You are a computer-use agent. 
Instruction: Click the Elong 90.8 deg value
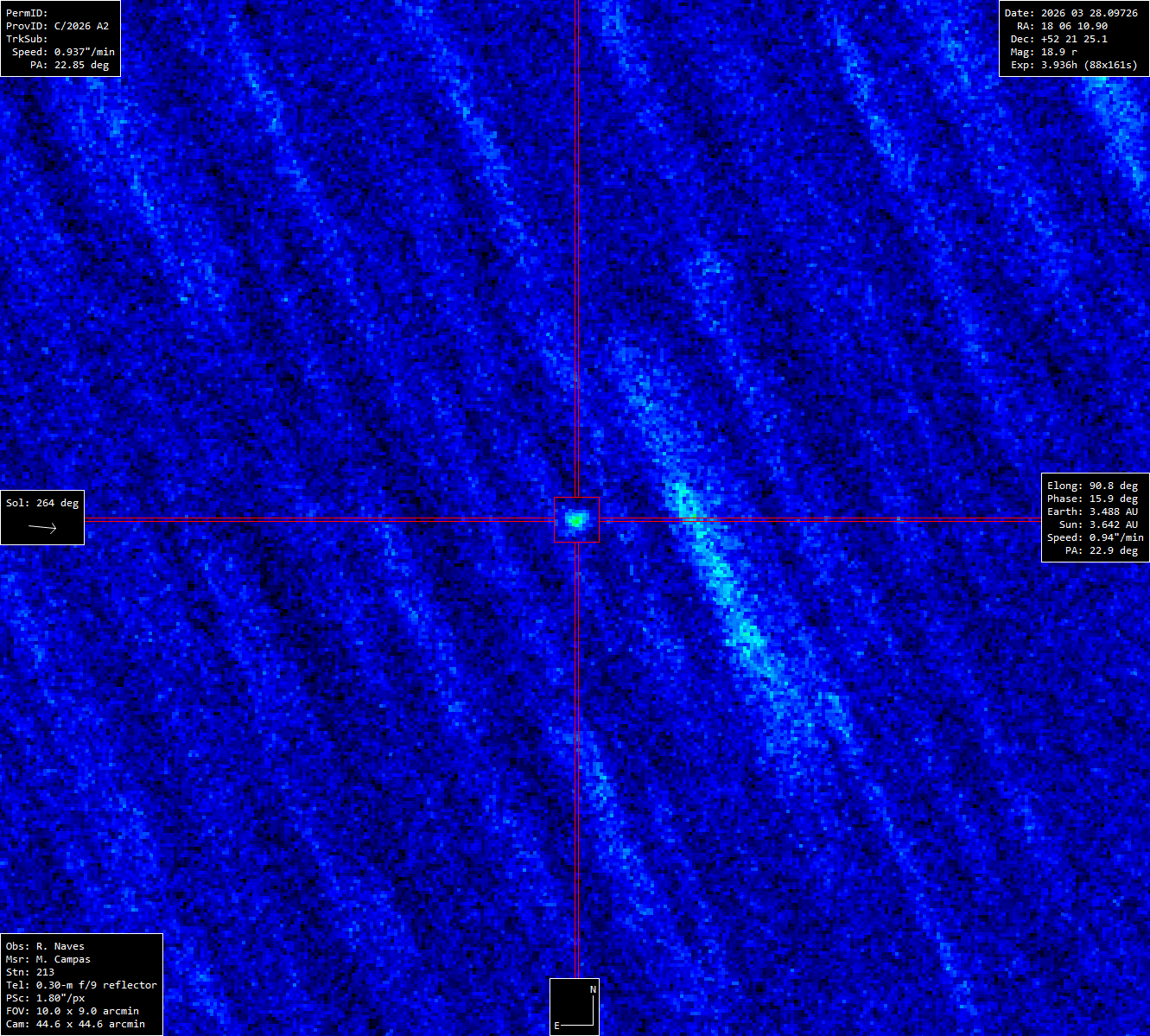1092,486
